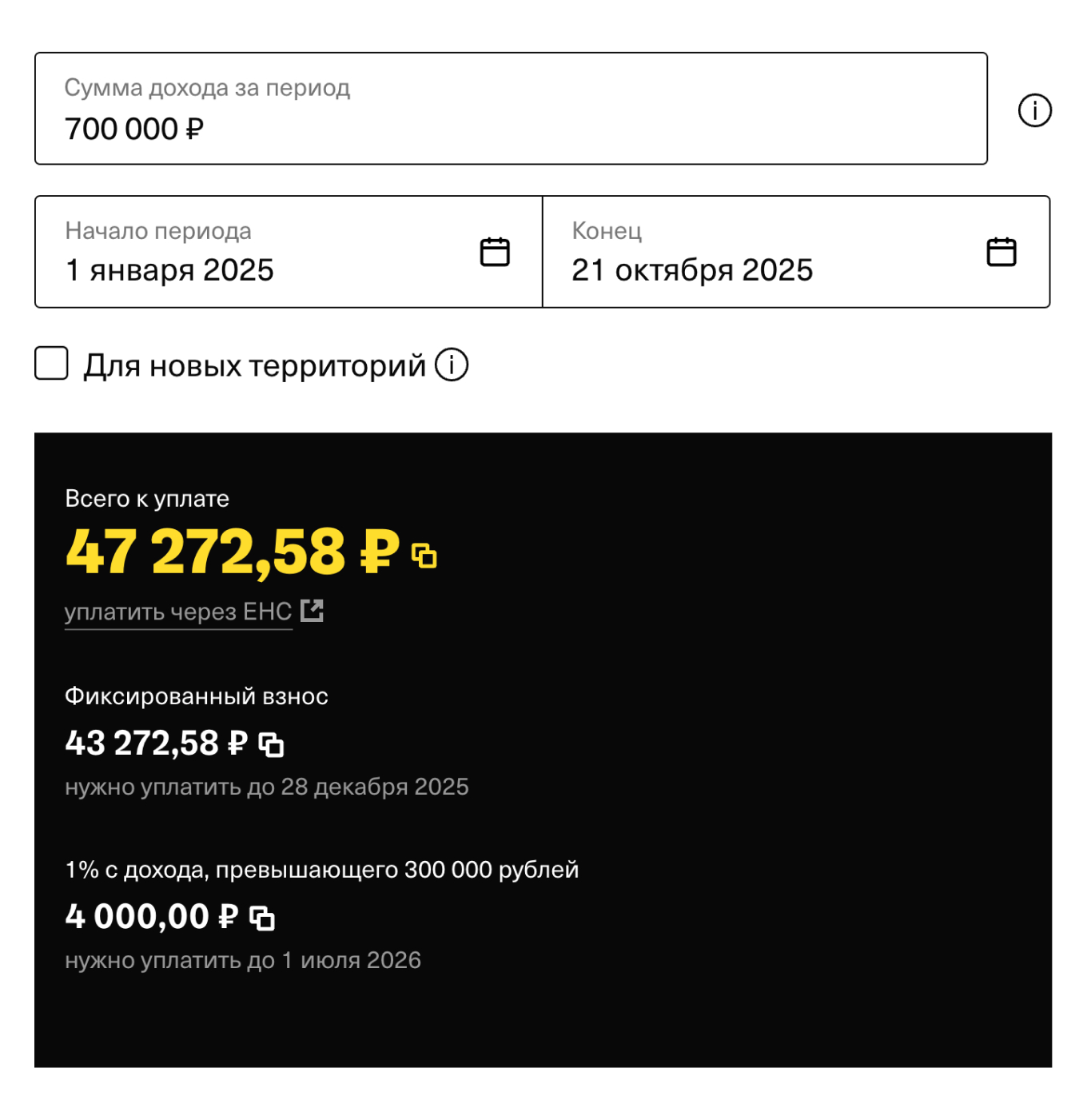Open the calendar icon for period start
1087x1120 pixels.
(x=495, y=250)
